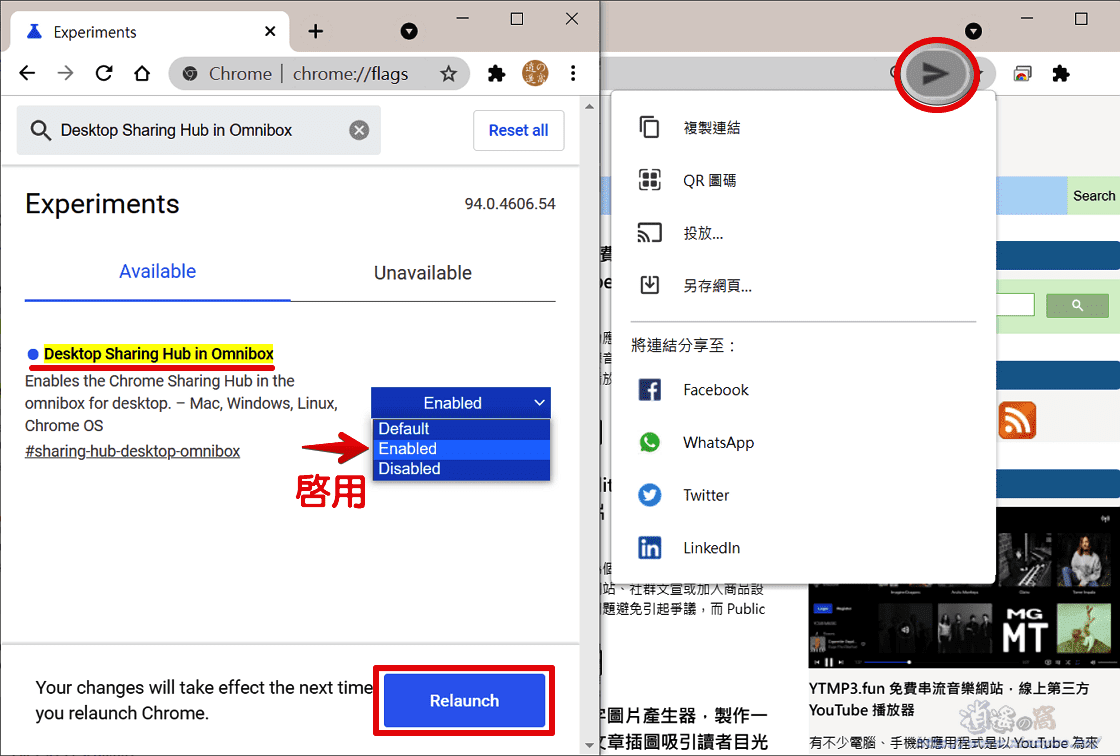Open the #sharing-hub-desktop-omnibox link
Screen dimensions: 1120x756
(x=131, y=451)
